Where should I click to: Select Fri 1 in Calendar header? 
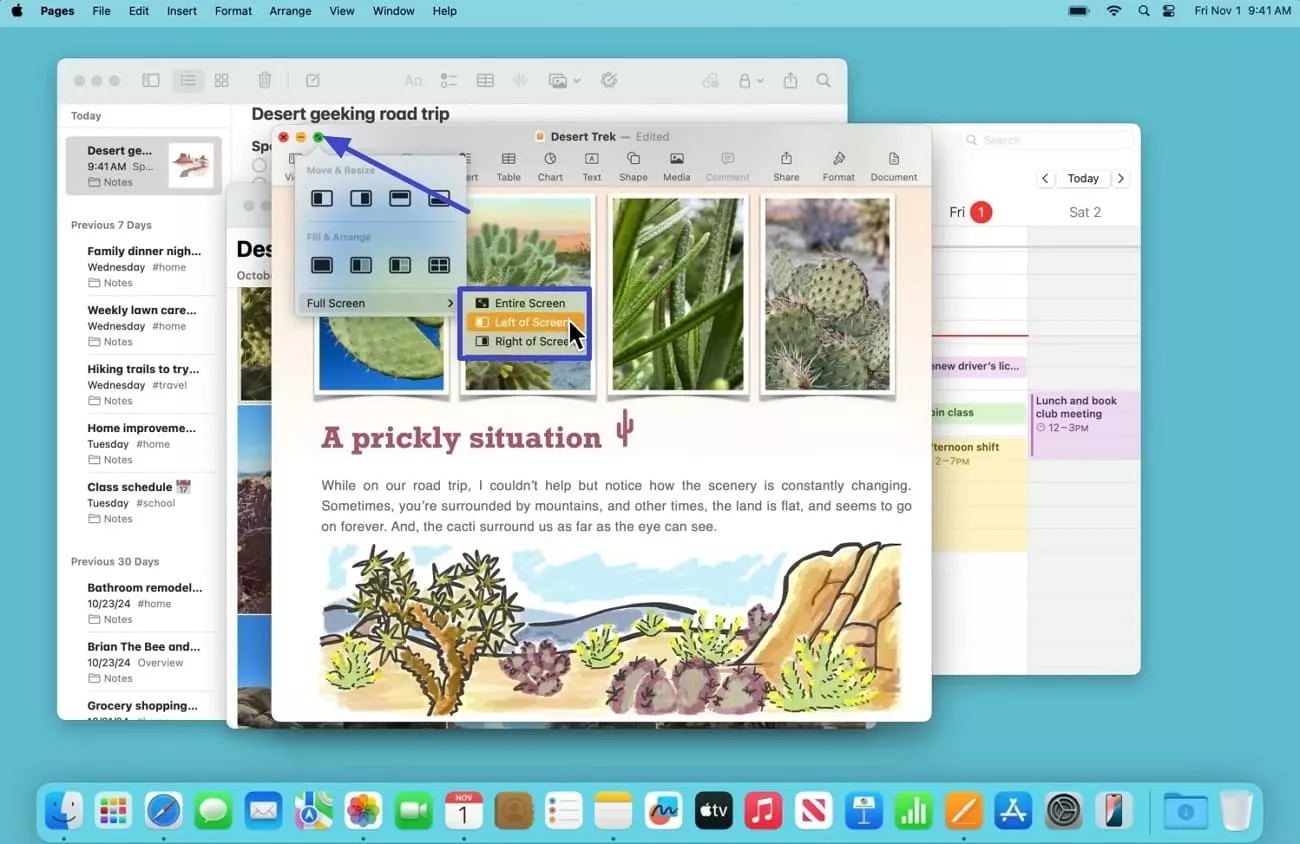[970, 212]
